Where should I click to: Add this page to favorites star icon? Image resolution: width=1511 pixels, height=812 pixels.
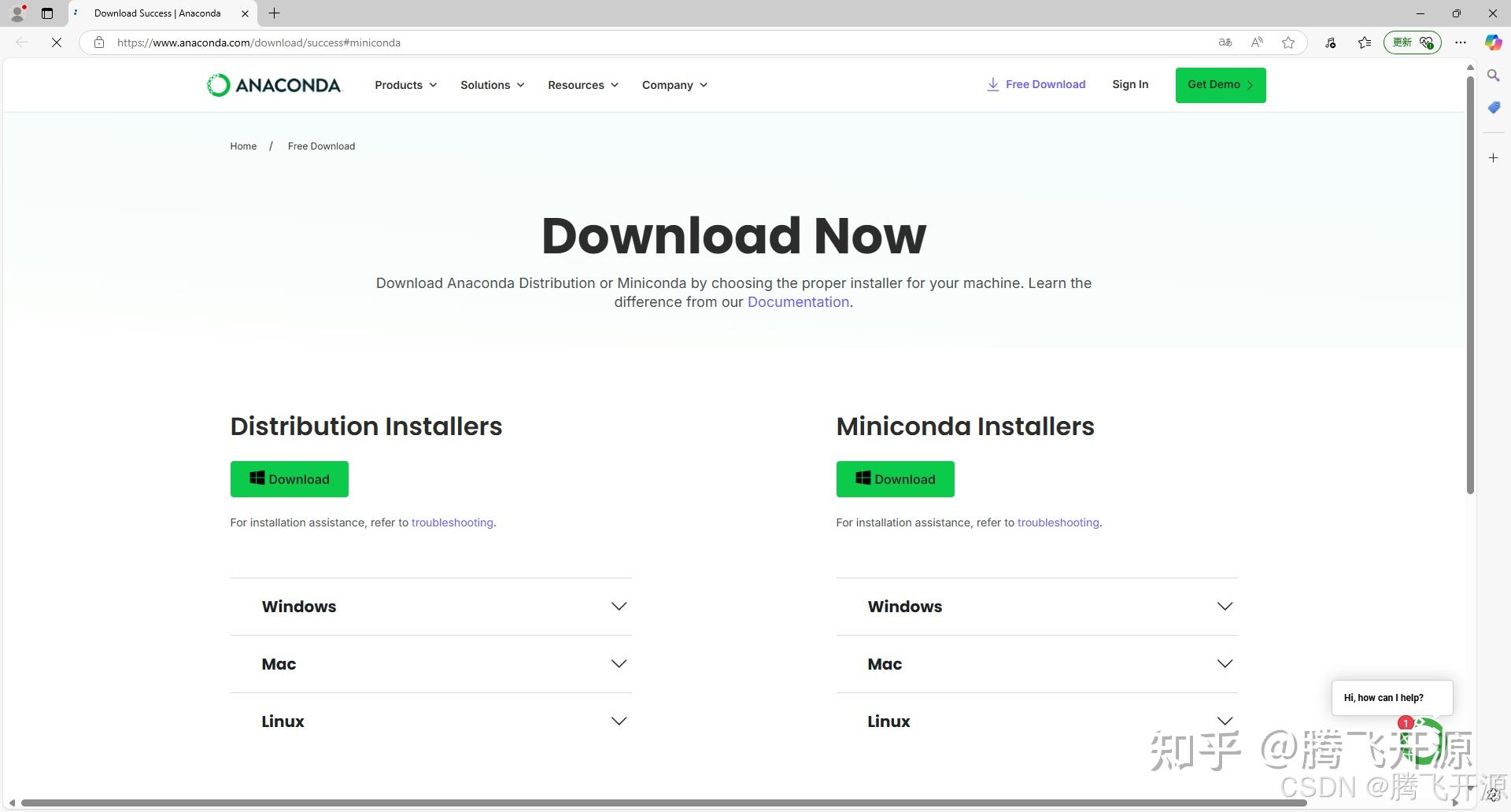1288,42
